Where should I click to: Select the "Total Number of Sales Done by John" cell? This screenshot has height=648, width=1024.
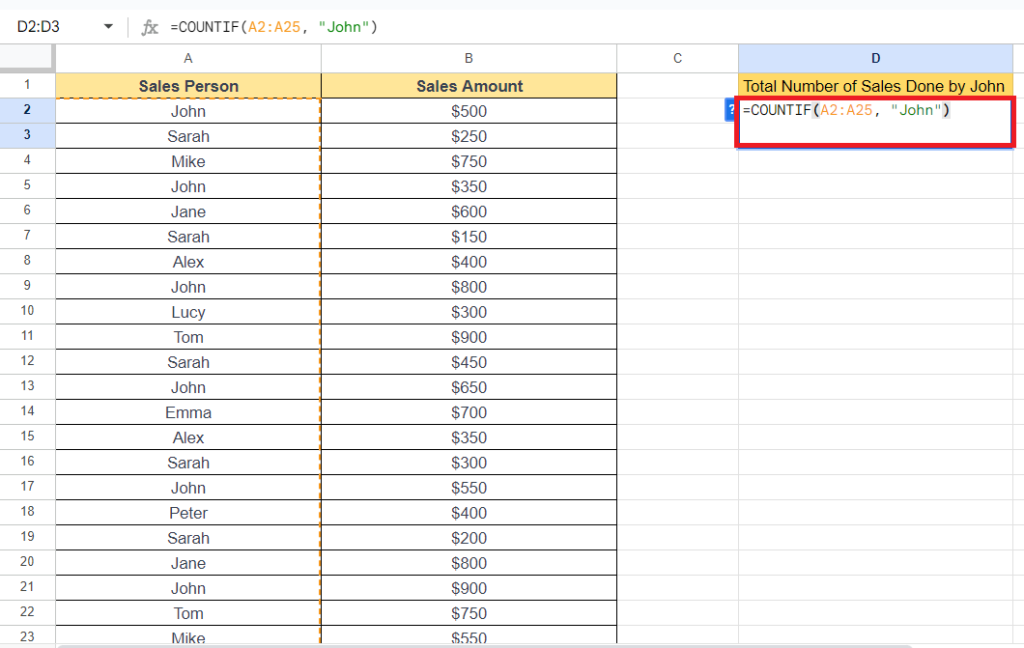pyautogui.click(x=875, y=86)
